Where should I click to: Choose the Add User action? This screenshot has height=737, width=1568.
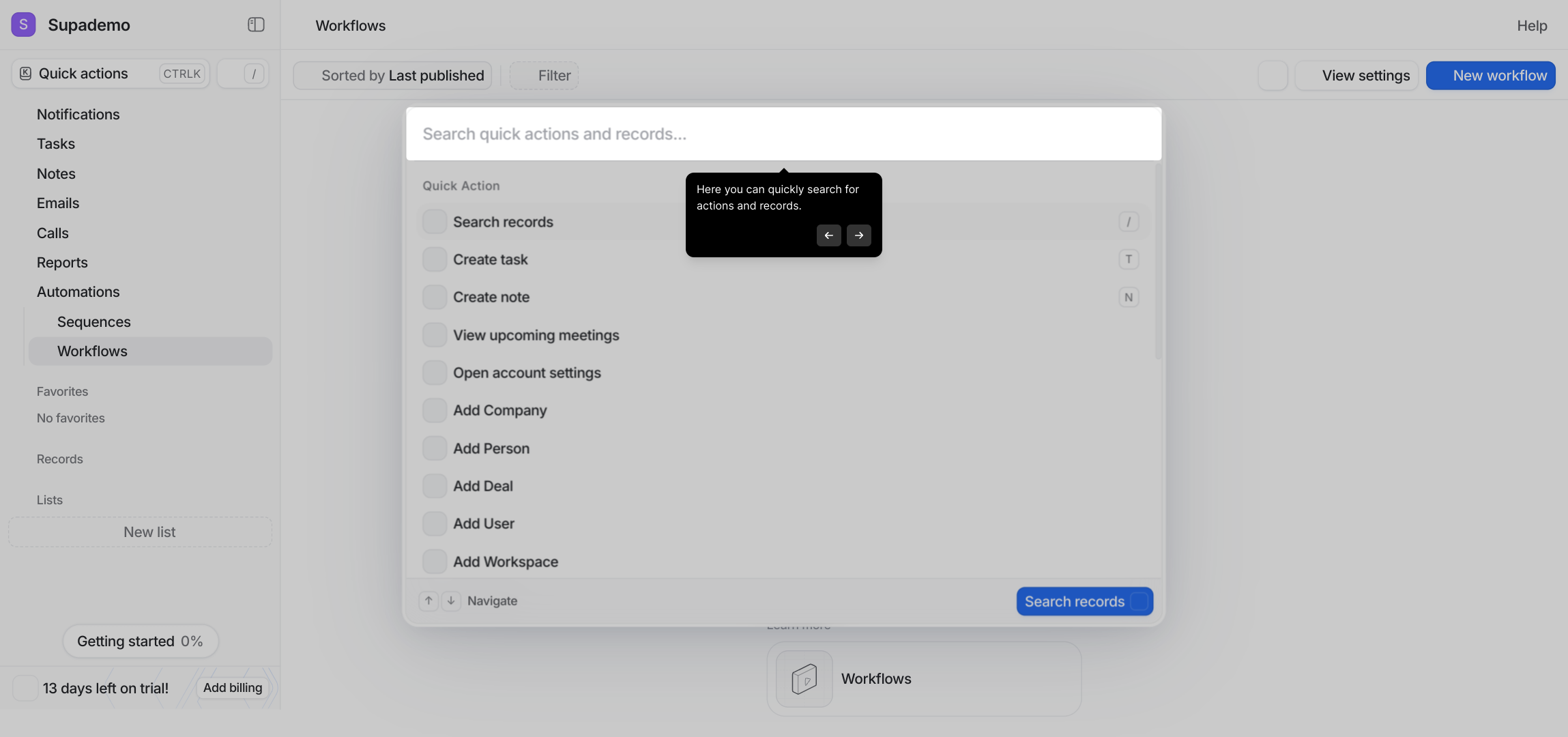tap(783, 523)
